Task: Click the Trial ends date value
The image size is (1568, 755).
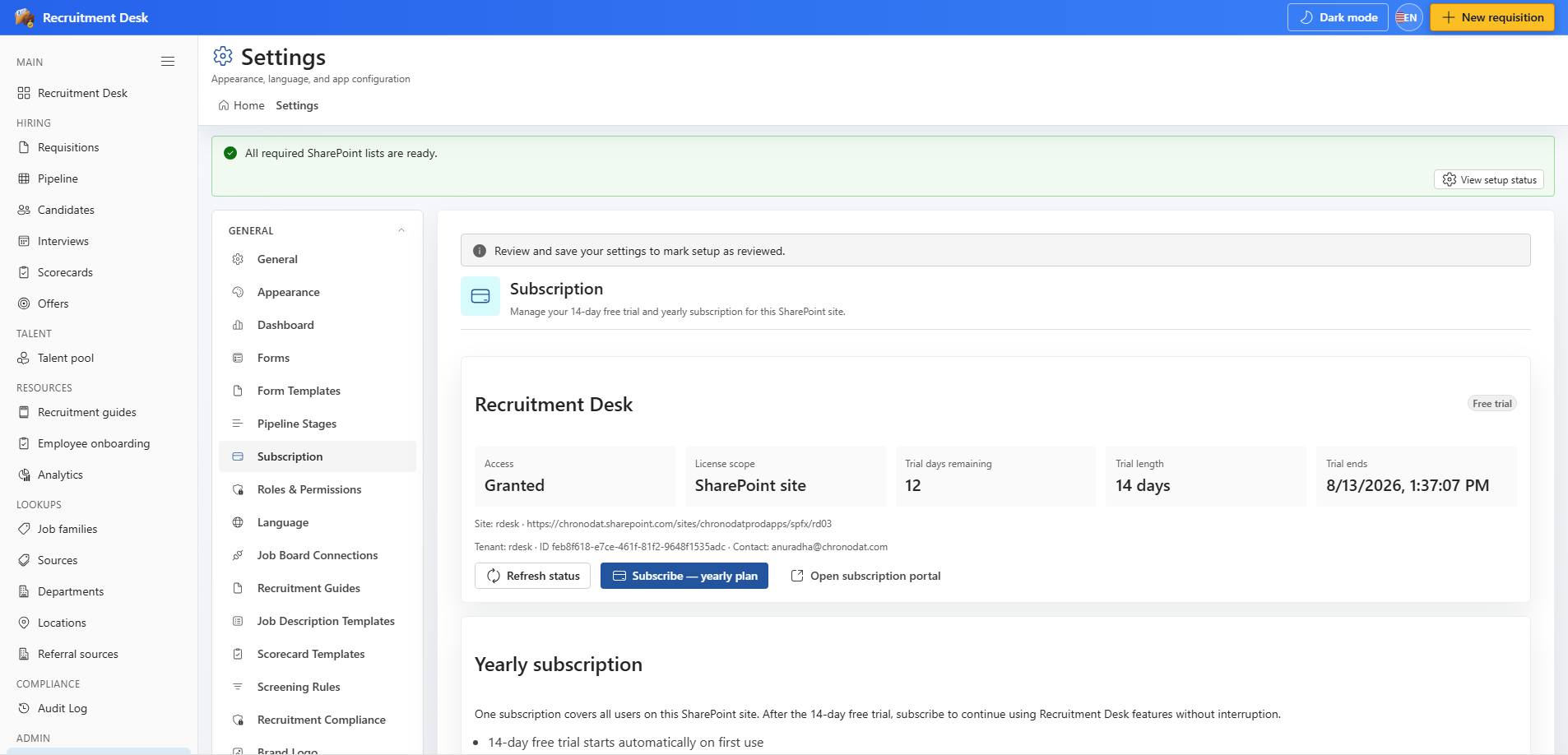Action: point(1408,485)
